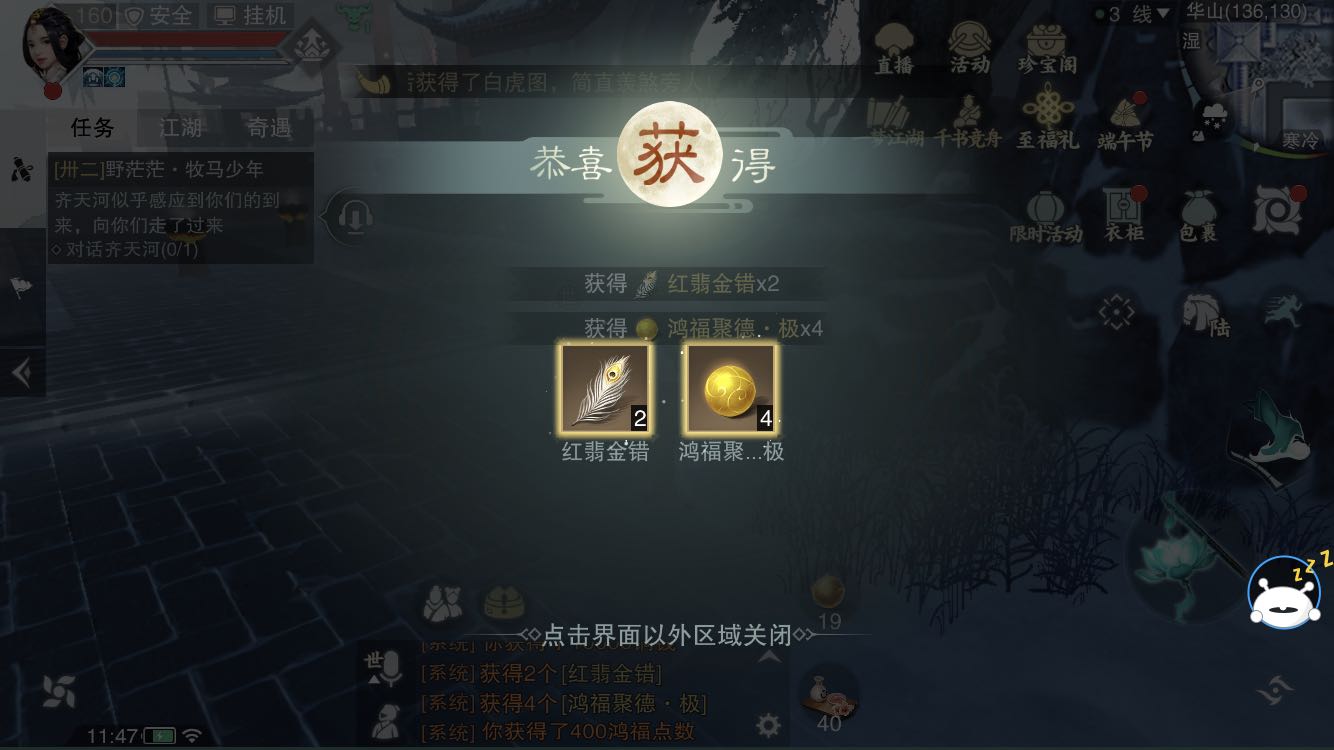This screenshot has height=750, width=1334.
Task: Switch to the 江湖 tab
Action: (181, 127)
